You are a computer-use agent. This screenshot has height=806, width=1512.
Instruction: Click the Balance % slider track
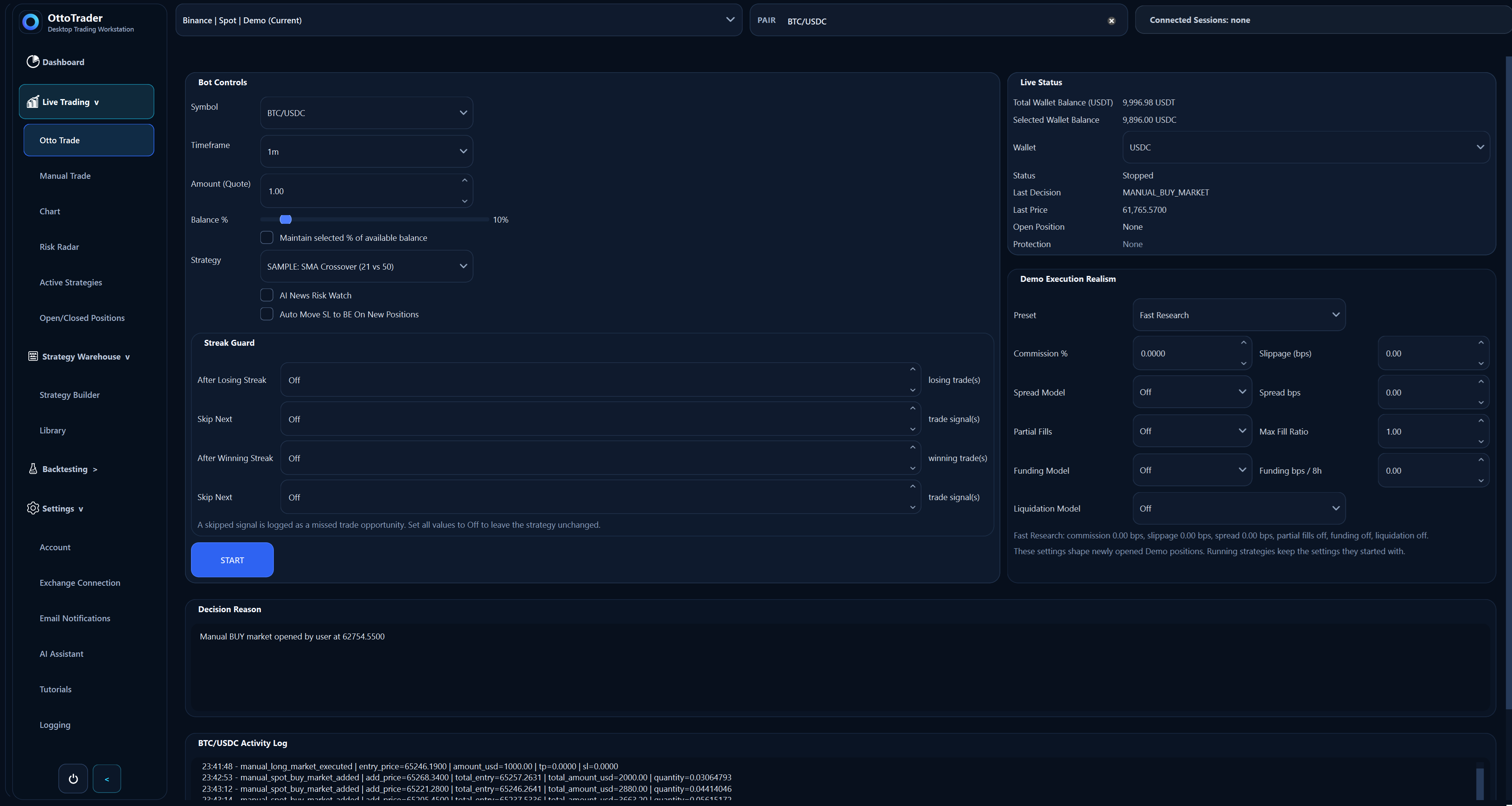coord(374,219)
